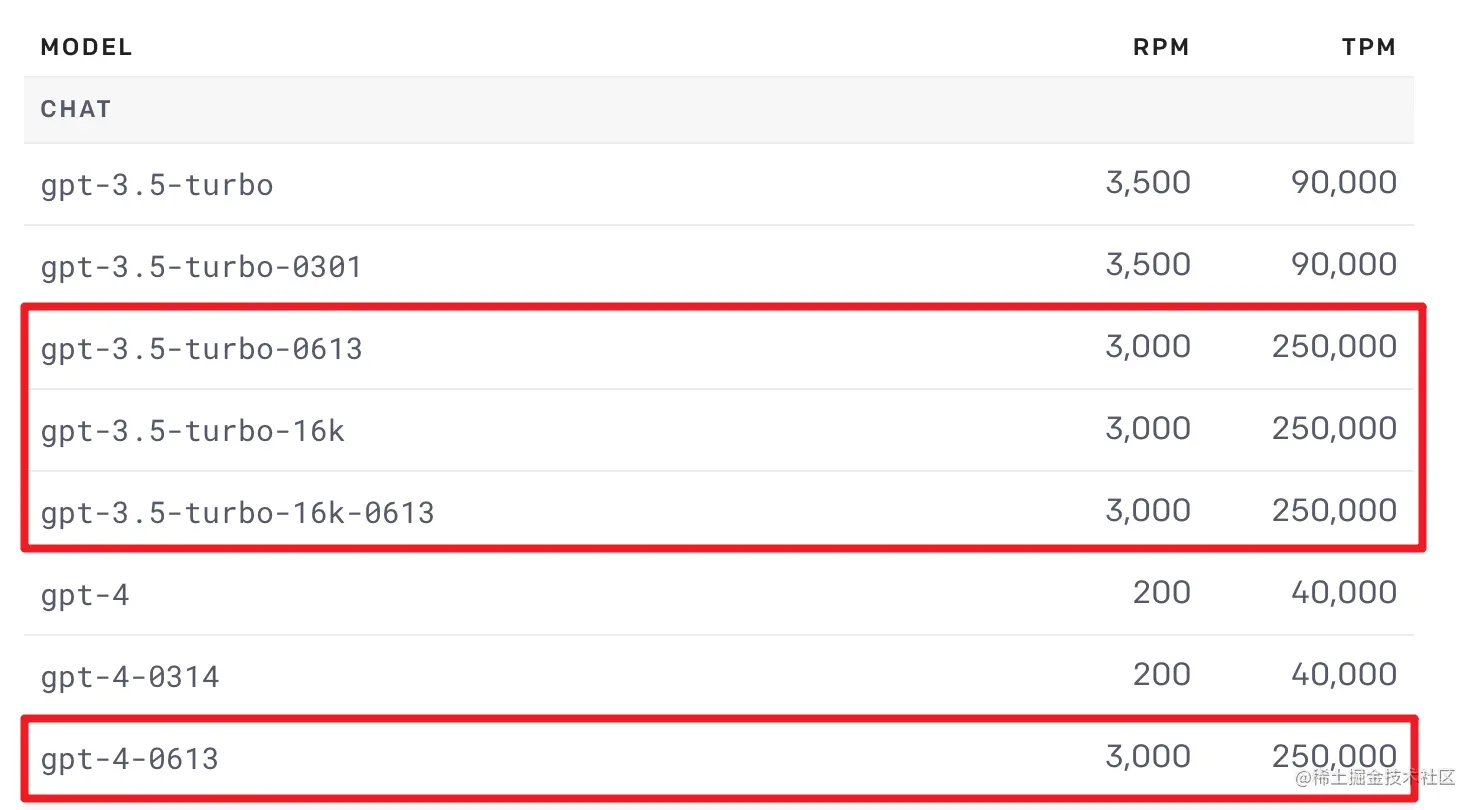Click the RPM column header
1478x810 pixels.
(x=1161, y=47)
